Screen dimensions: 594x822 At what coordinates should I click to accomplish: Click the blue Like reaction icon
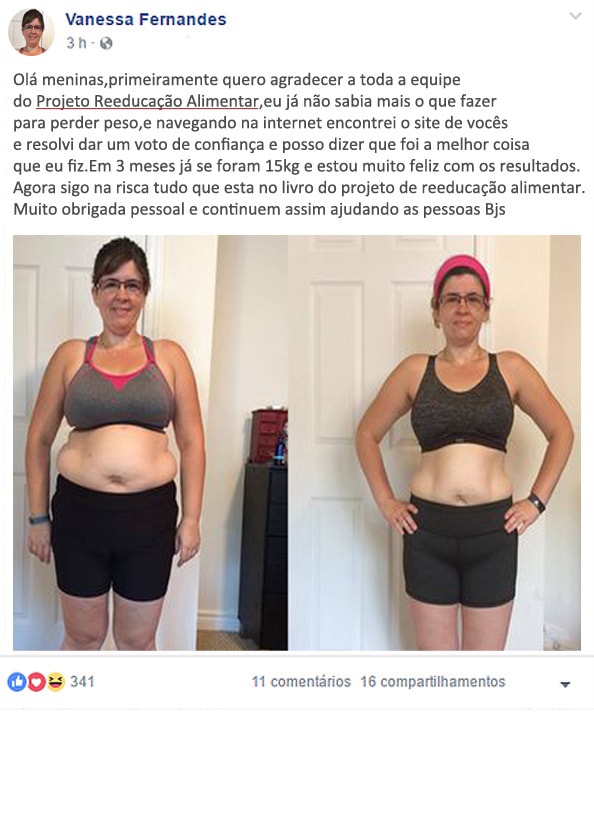17,682
